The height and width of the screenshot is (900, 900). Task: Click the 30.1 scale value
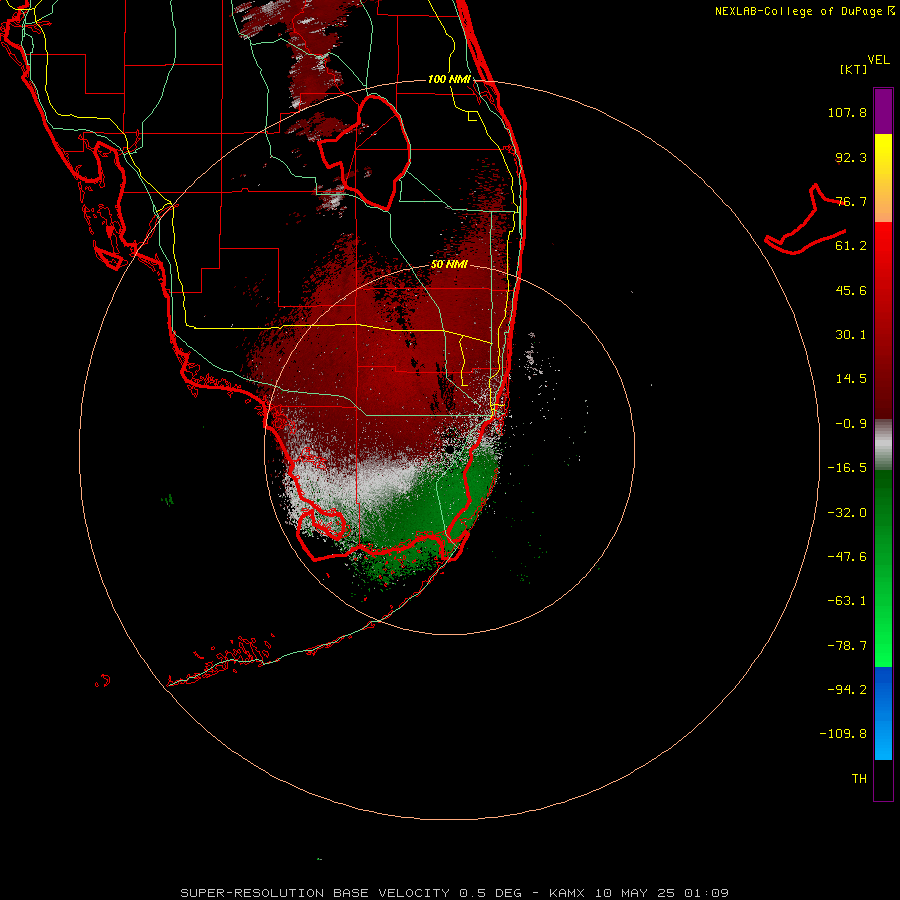click(x=851, y=335)
